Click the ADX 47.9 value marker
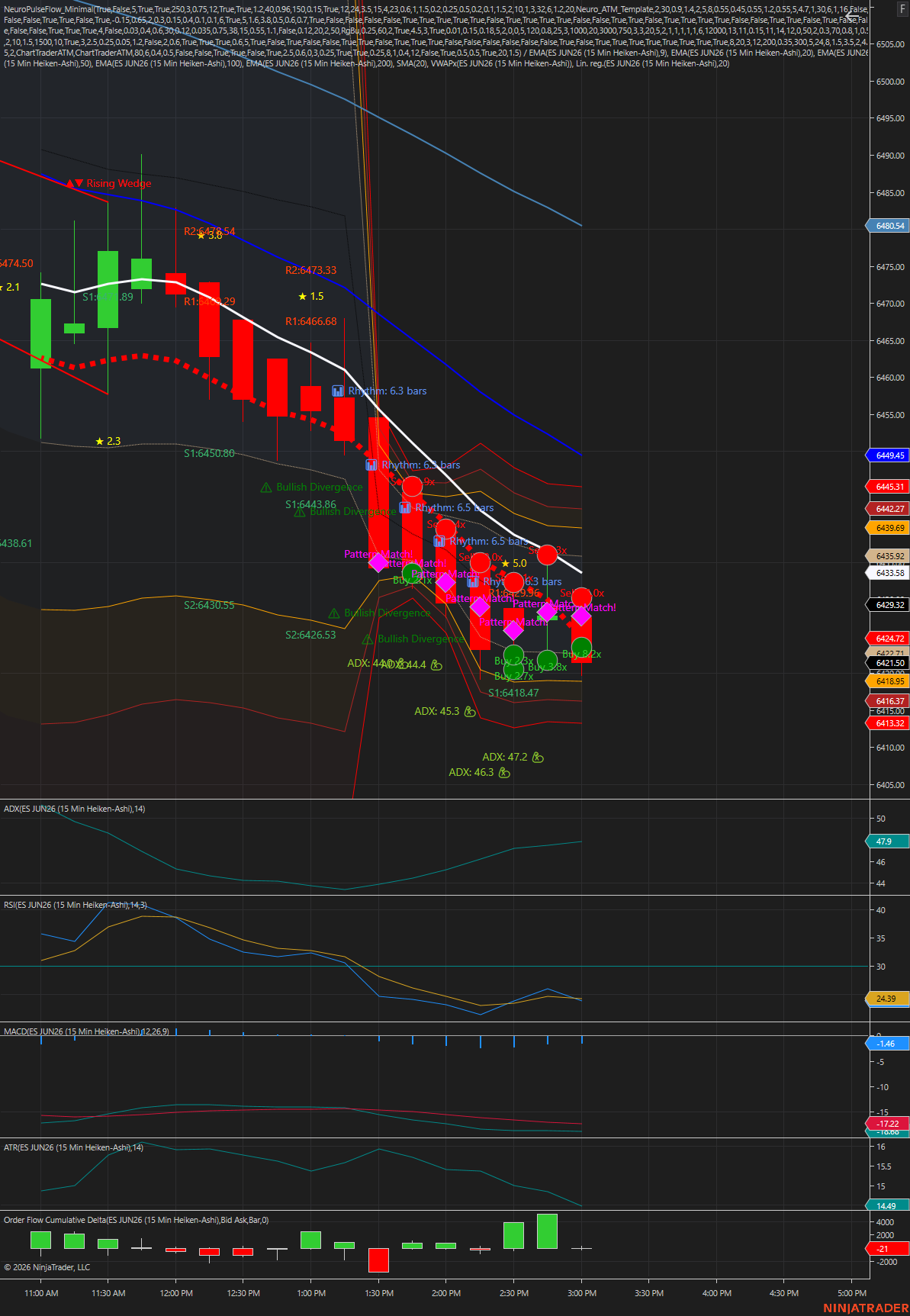 point(885,841)
